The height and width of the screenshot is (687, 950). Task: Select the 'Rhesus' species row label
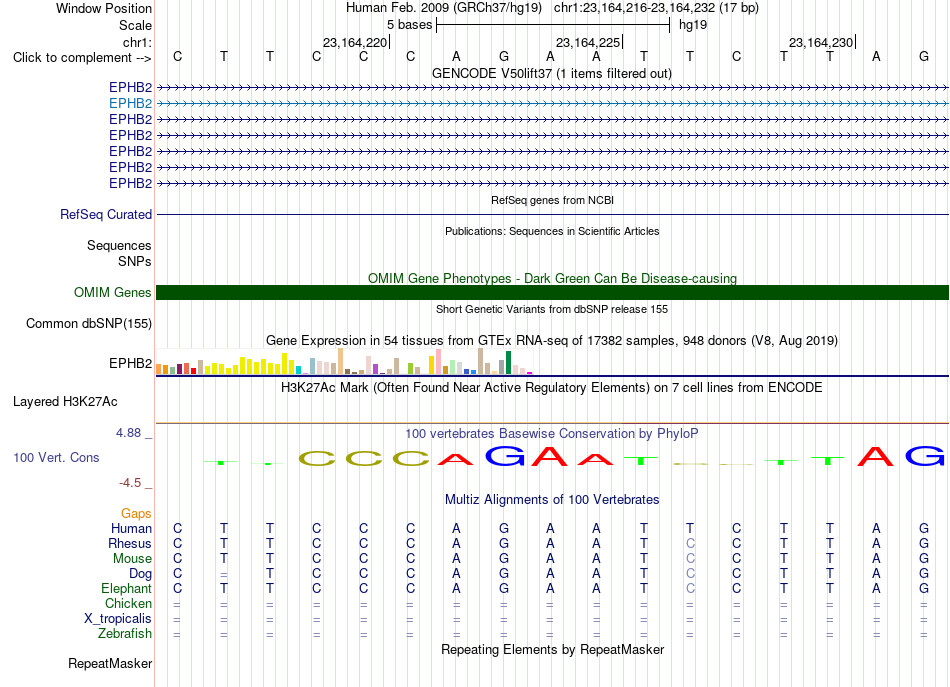click(130, 543)
